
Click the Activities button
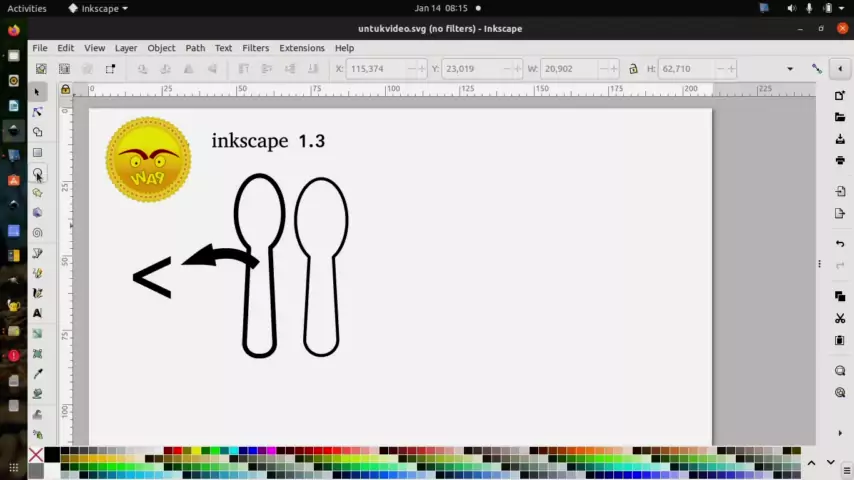pos(27,8)
